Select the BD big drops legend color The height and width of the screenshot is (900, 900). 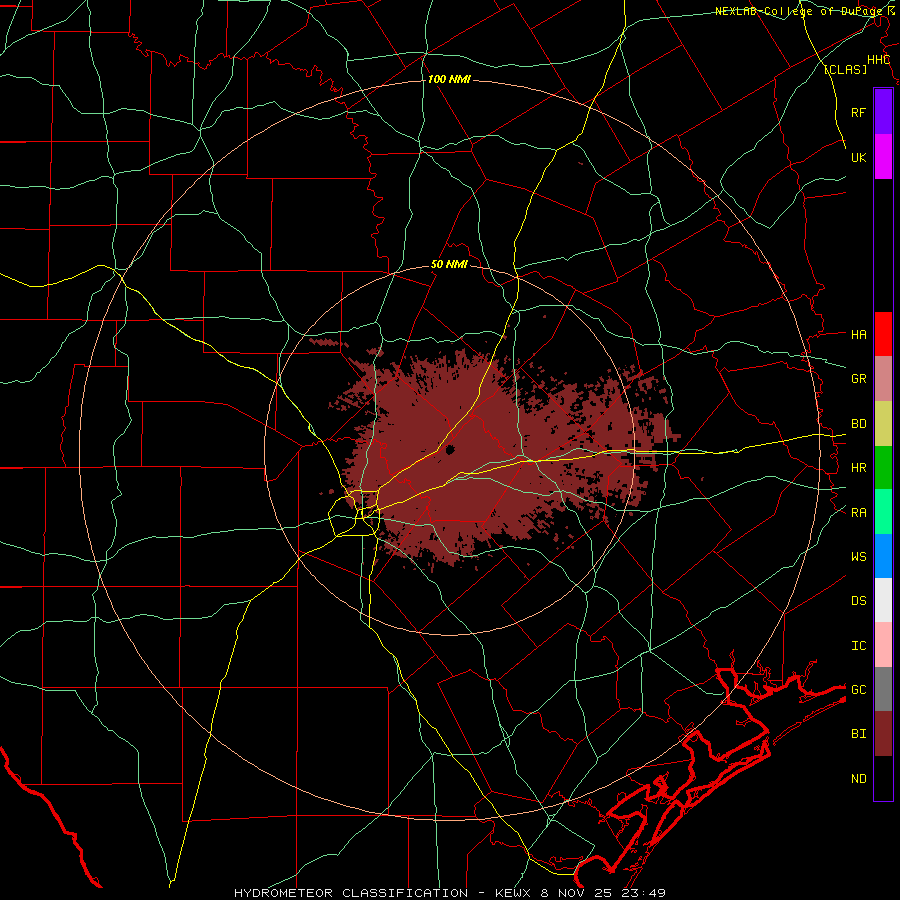click(x=883, y=424)
